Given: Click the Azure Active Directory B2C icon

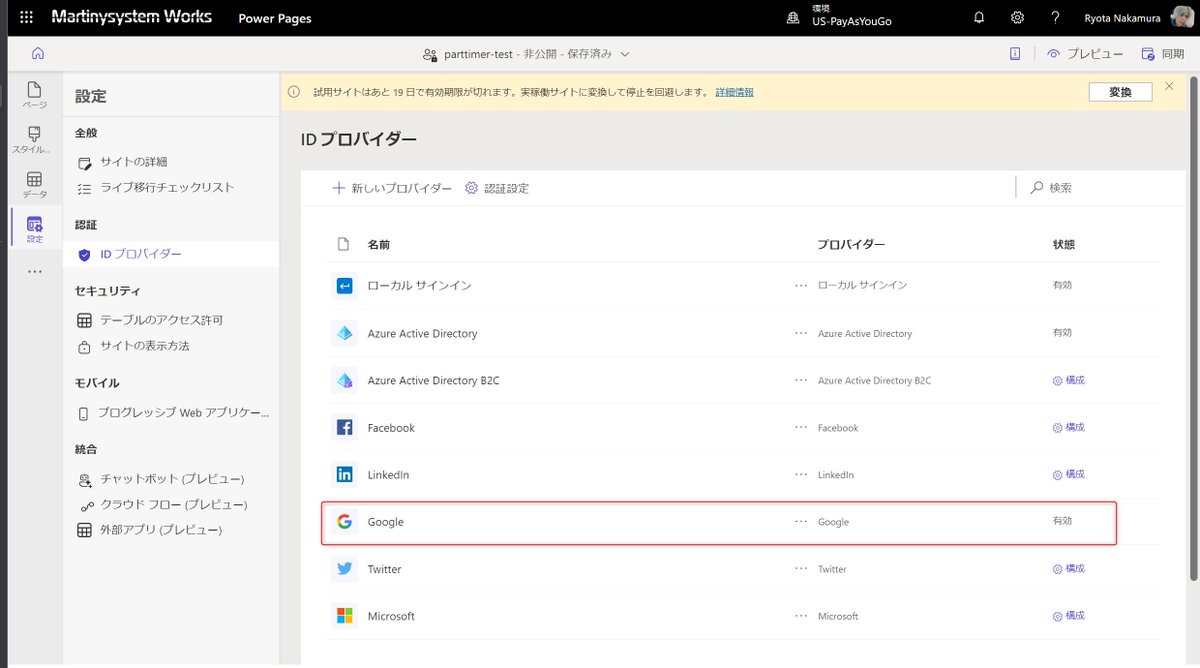Looking at the screenshot, I should point(344,380).
